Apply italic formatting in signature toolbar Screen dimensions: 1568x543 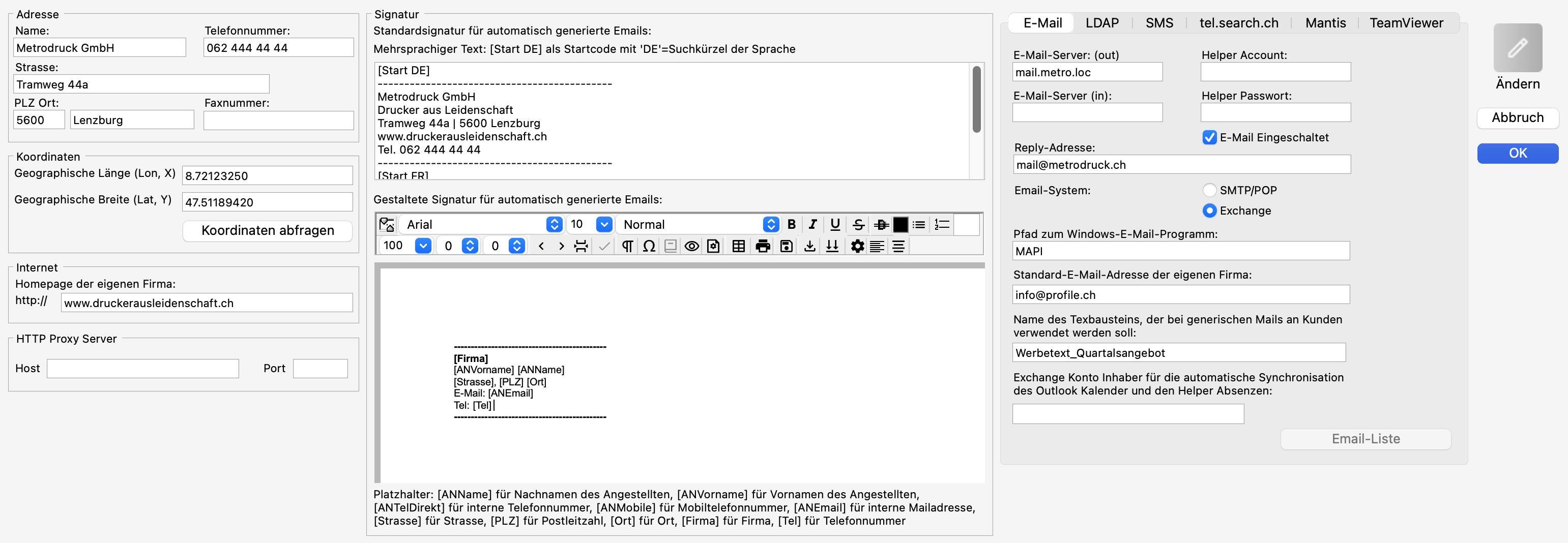[x=812, y=224]
